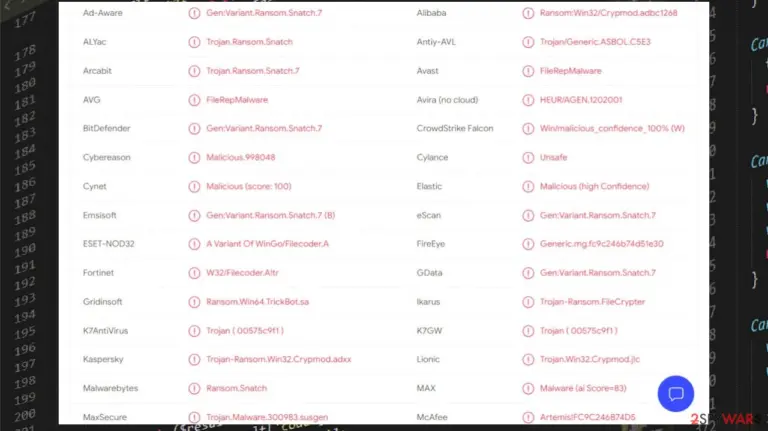Select A Variant Of WinGo/Filecoder.A text
The height and width of the screenshot is (431, 768).
tap(267, 243)
